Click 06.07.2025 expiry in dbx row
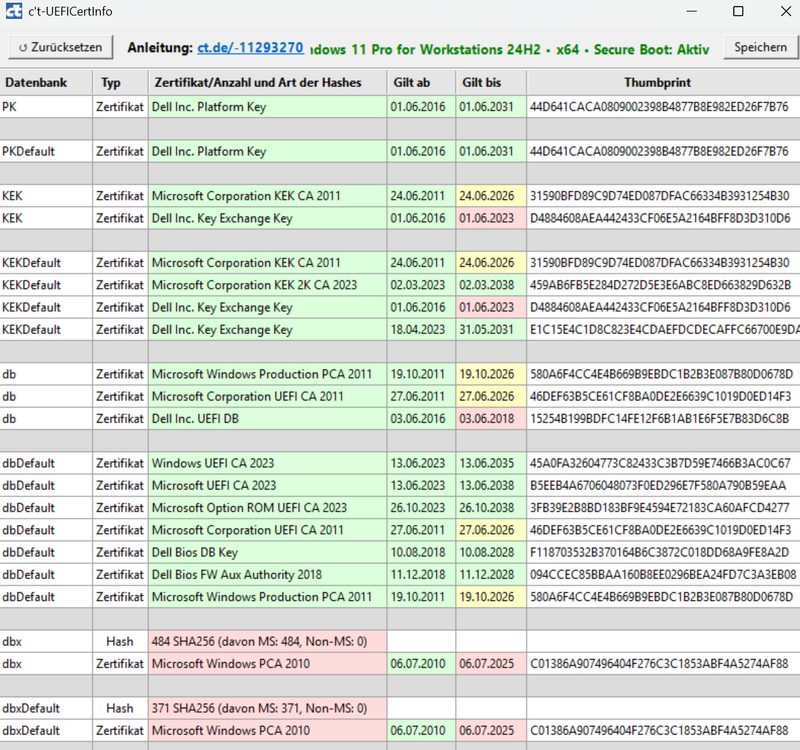This screenshot has width=800, height=750. pos(491,664)
